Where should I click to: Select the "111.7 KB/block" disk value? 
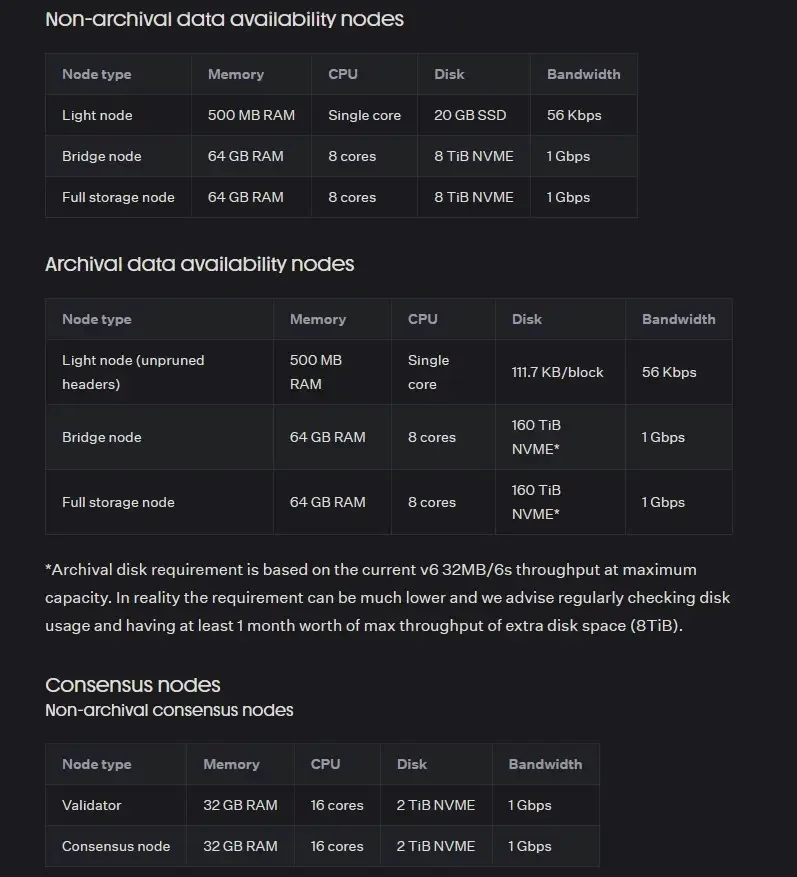[x=557, y=372]
